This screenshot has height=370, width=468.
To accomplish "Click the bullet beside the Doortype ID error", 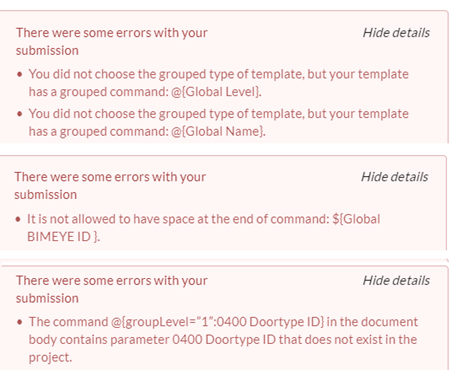I will [20, 322].
